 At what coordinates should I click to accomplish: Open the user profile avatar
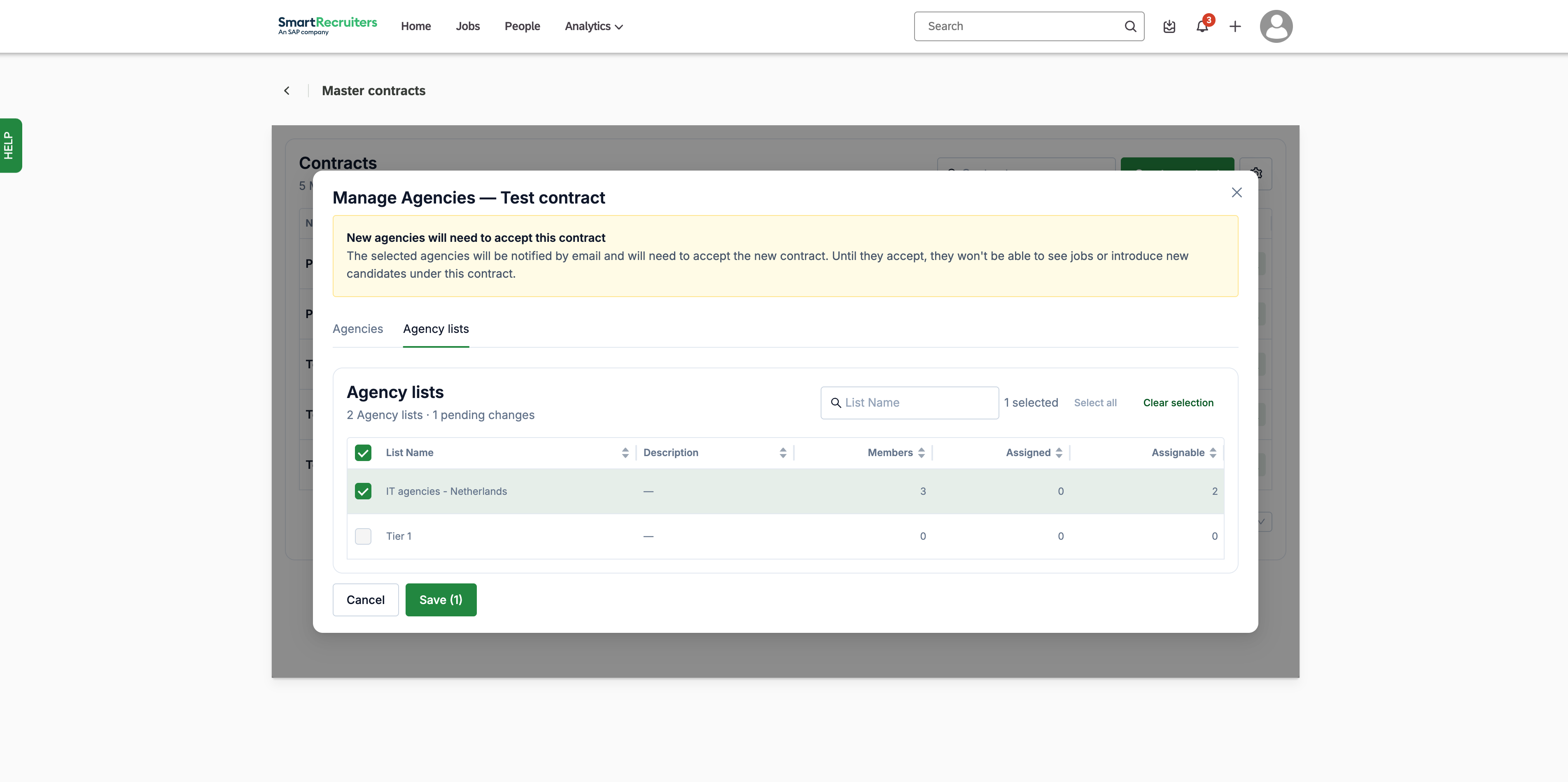tap(1276, 26)
